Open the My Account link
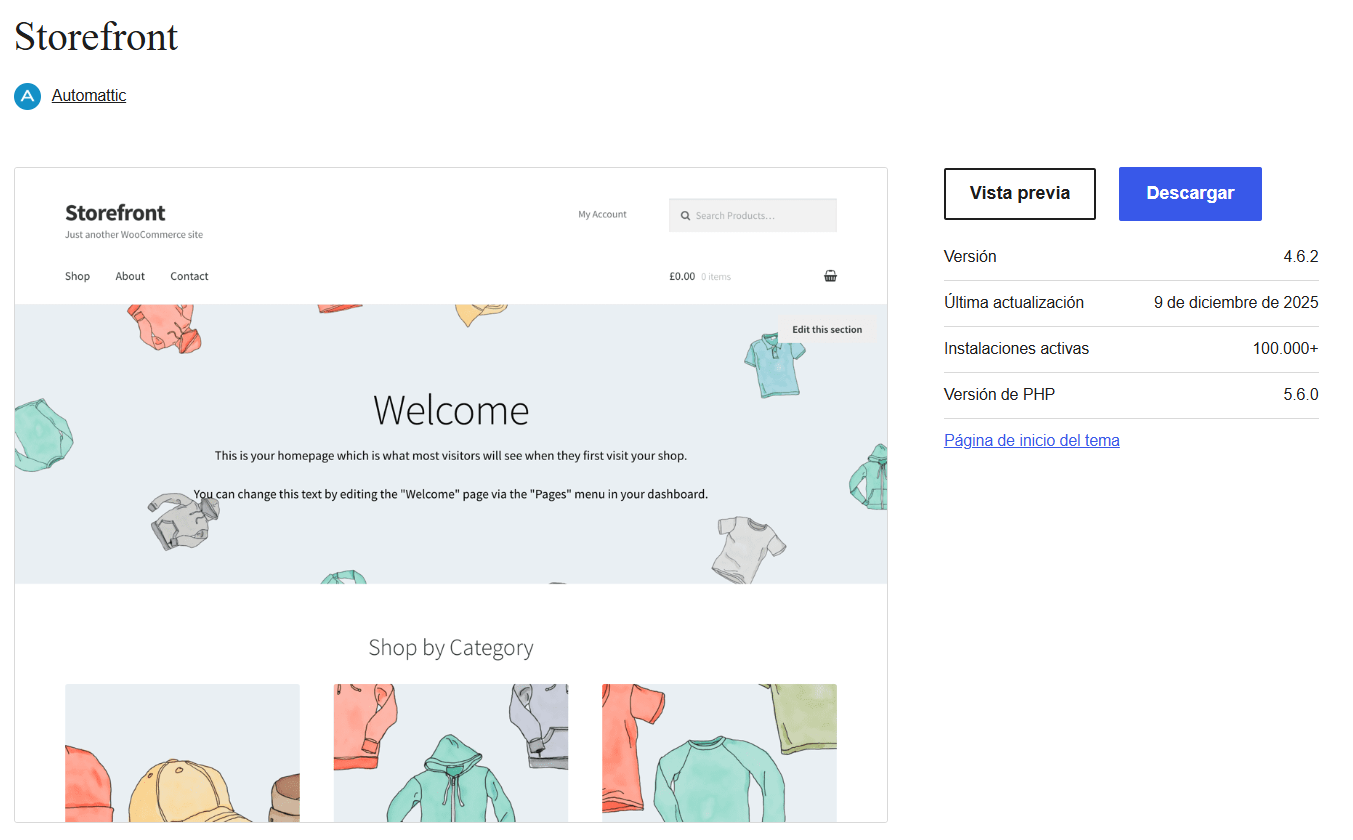Viewport: 1353px width, 840px height. point(602,214)
